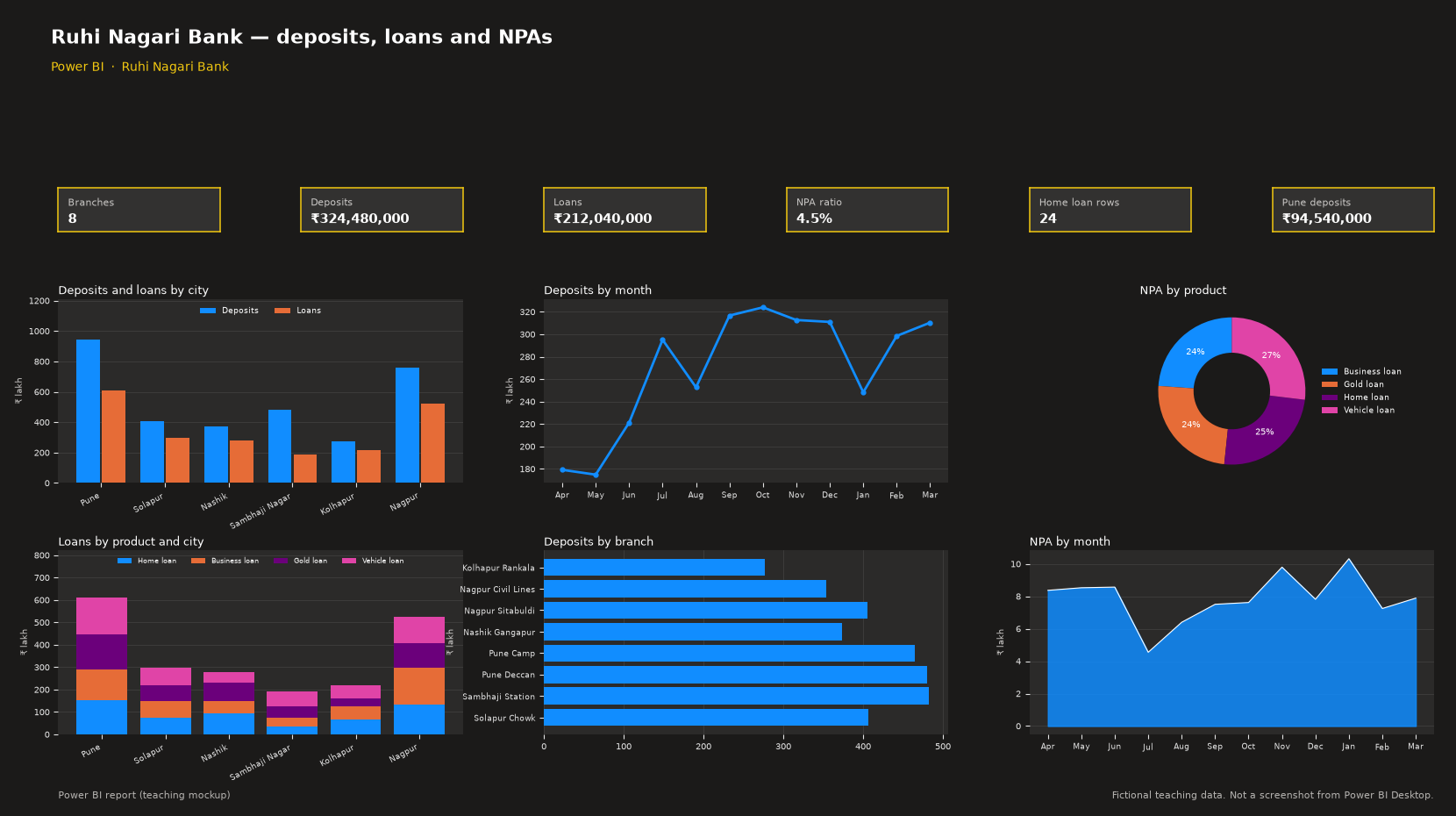Click the Sambhaji Station branch bar
Screen dimensions: 1456x816
pos(736,696)
